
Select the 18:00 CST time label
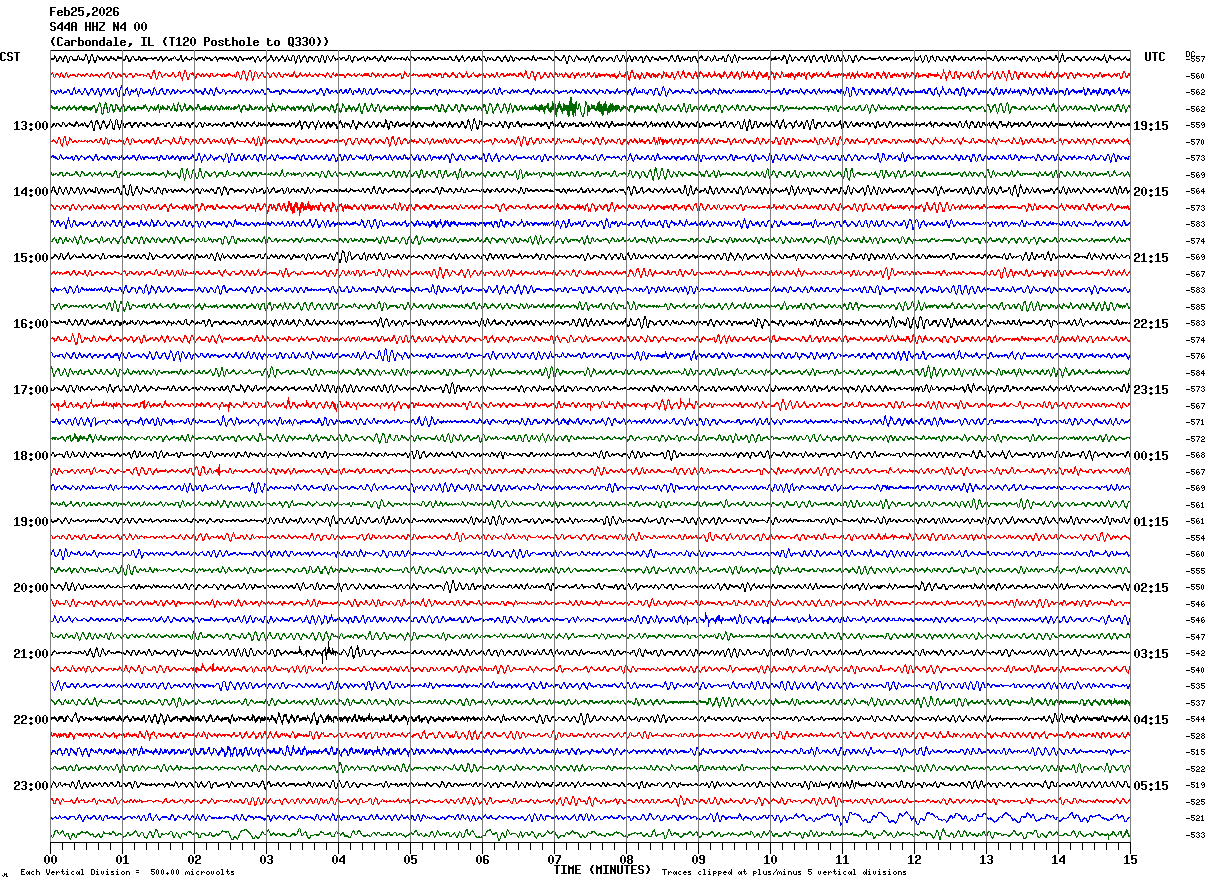click(x=31, y=456)
